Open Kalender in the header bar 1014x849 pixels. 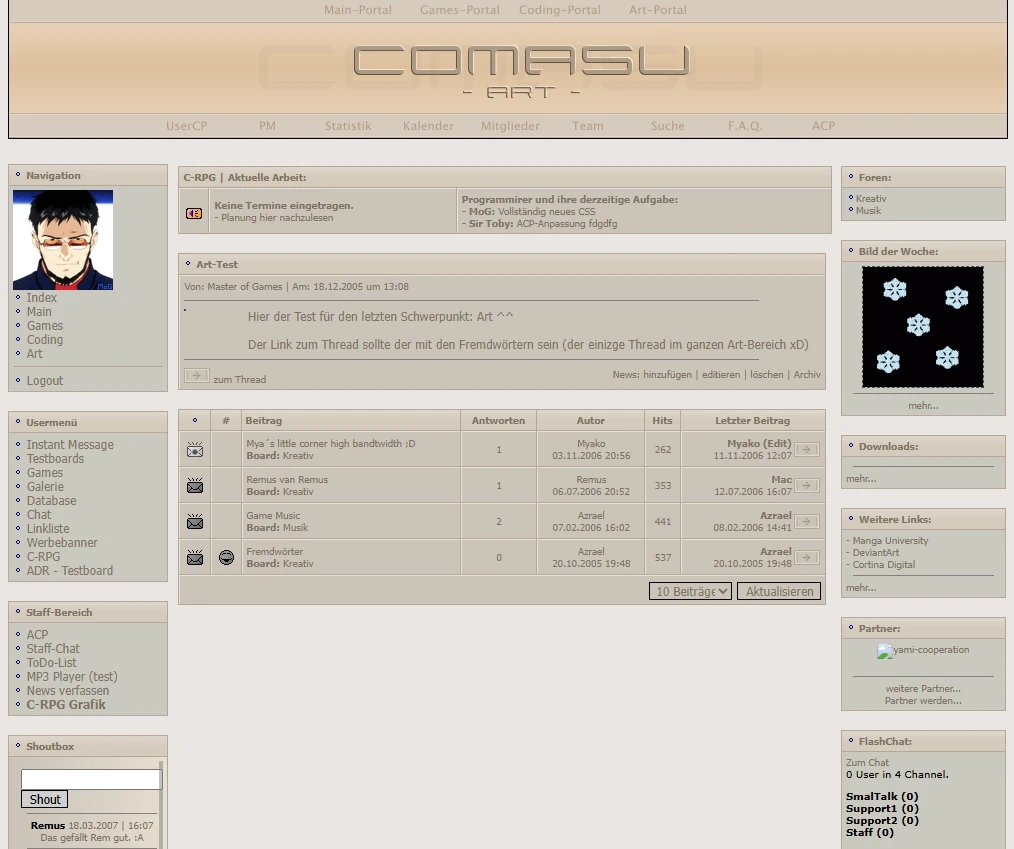pyautogui.click(x=428, y=126)
